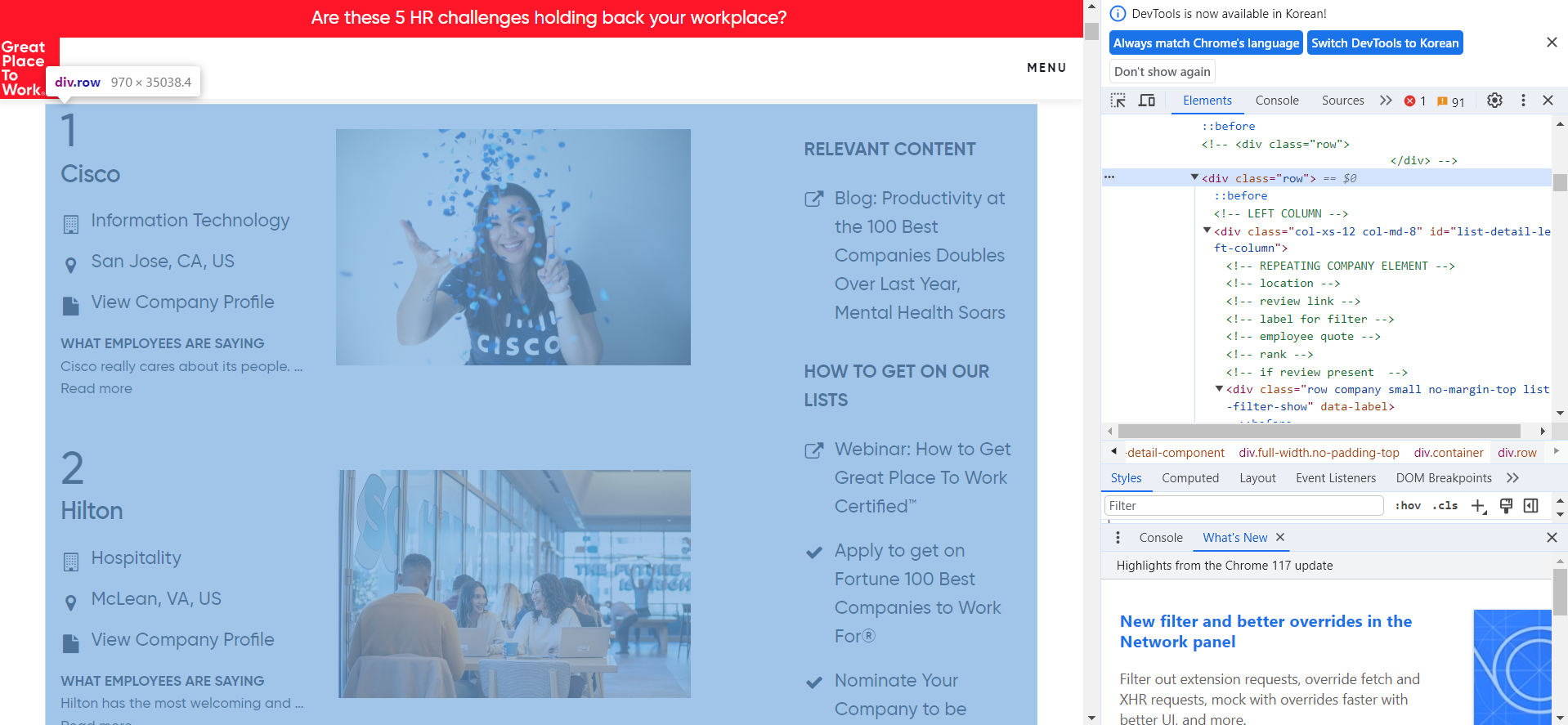Click the What's New thumbnail image

pyautogui.click(x=1512, y=666)
